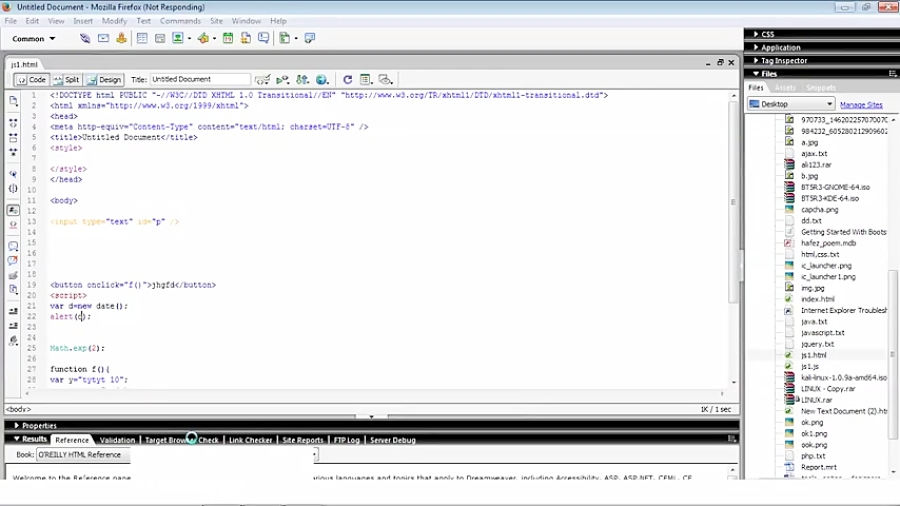Image resolution: width=900 pixels, height=506 pixels.
Task: Click the Date insert icon
Action: (228, 39)
